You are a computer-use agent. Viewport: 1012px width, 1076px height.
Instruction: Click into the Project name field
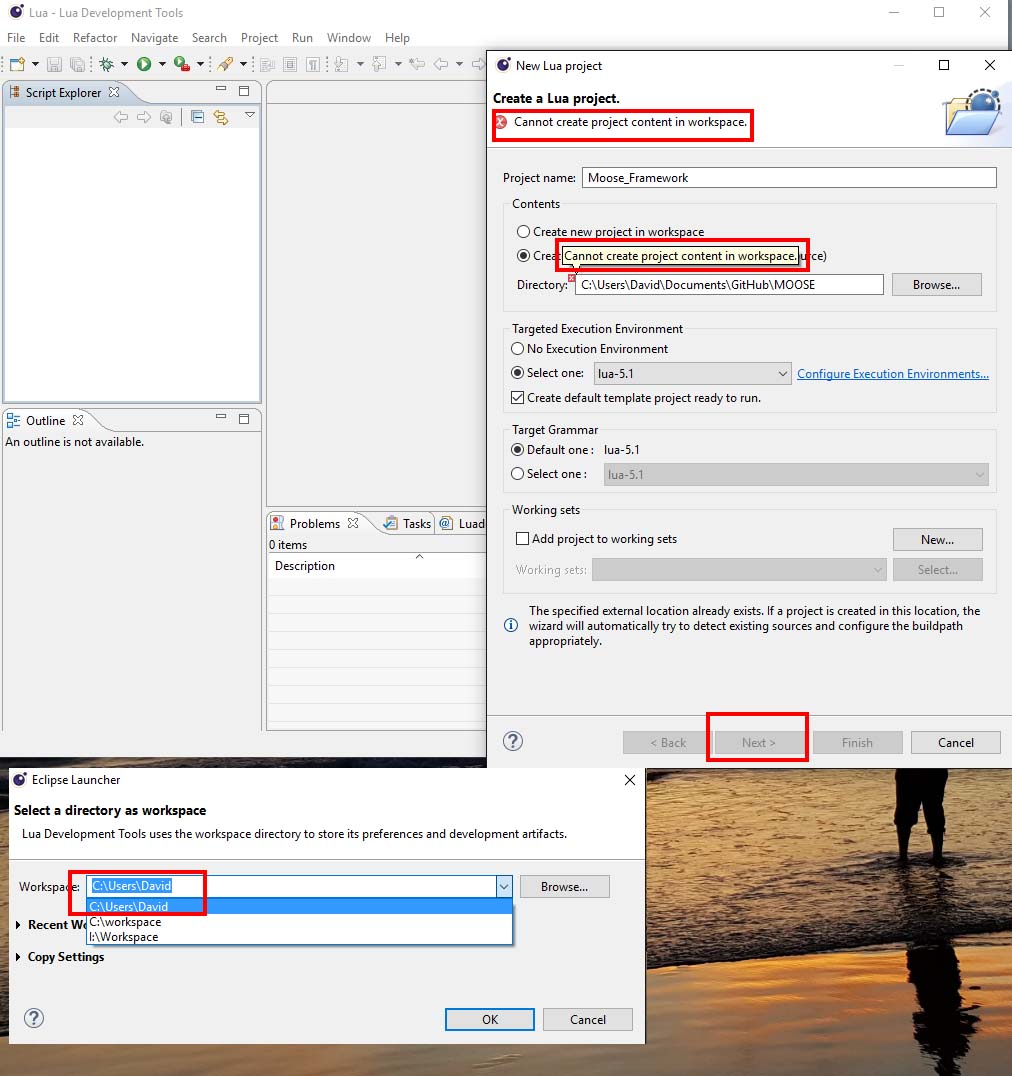(789, 178)
